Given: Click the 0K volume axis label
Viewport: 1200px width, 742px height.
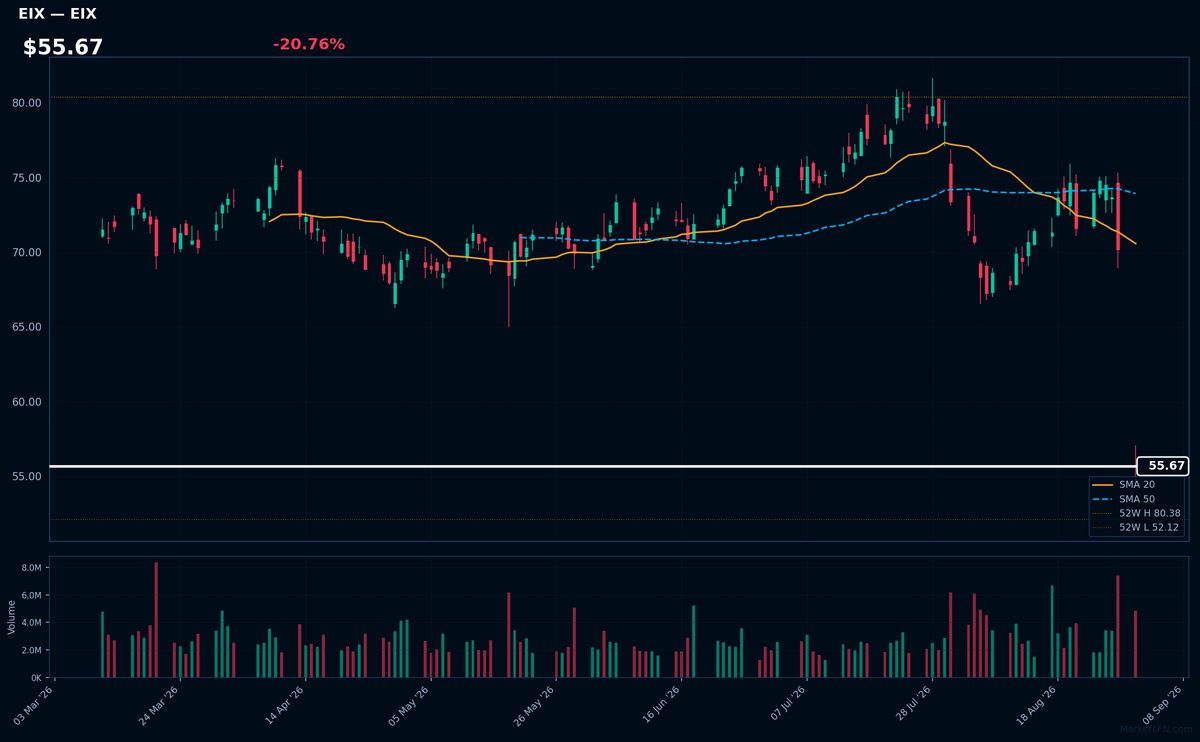Looking at the screenshot, I should tap(35, 678).
